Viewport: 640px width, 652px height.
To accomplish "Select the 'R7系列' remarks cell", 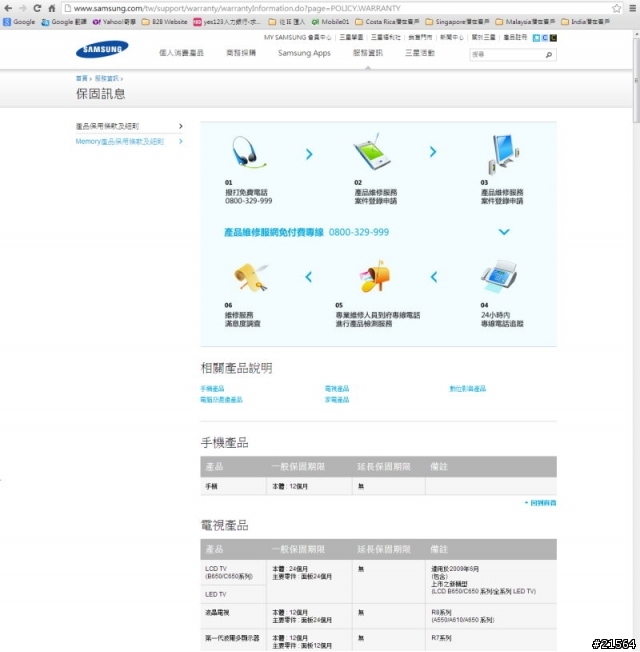I will point(491,640).
